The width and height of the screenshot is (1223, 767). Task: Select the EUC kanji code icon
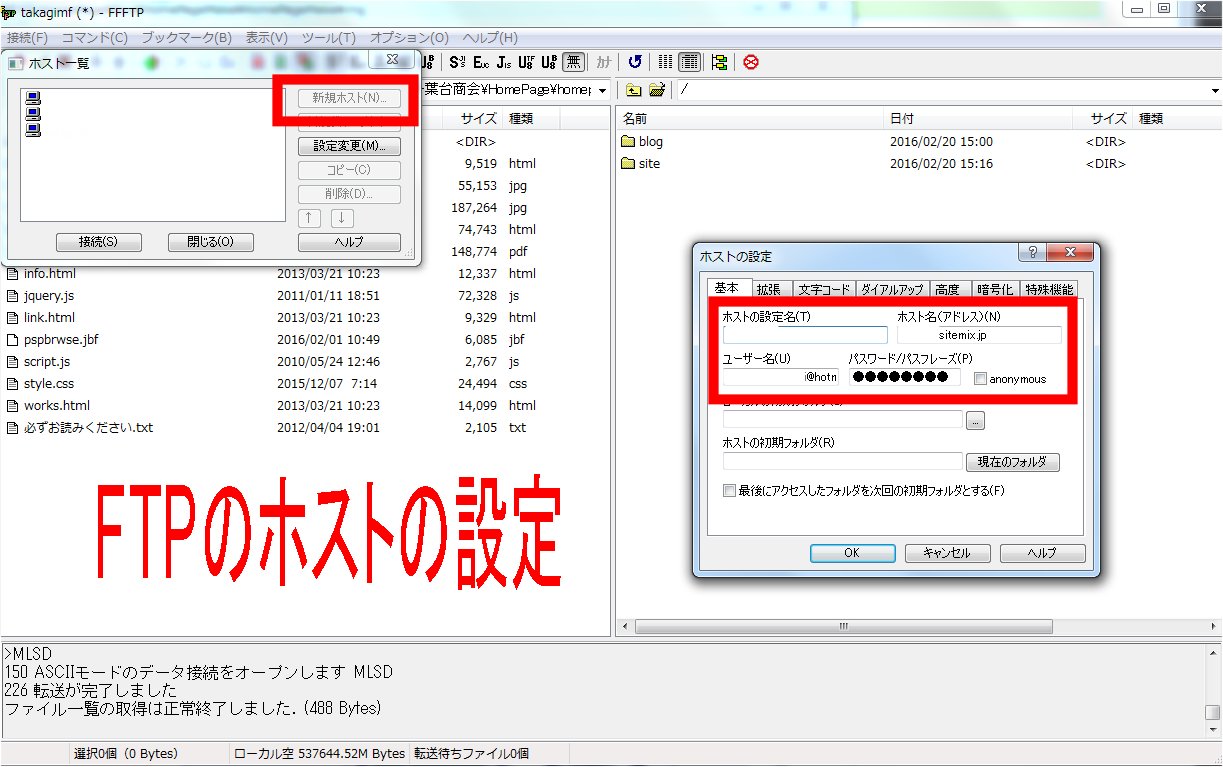(482, 62)
